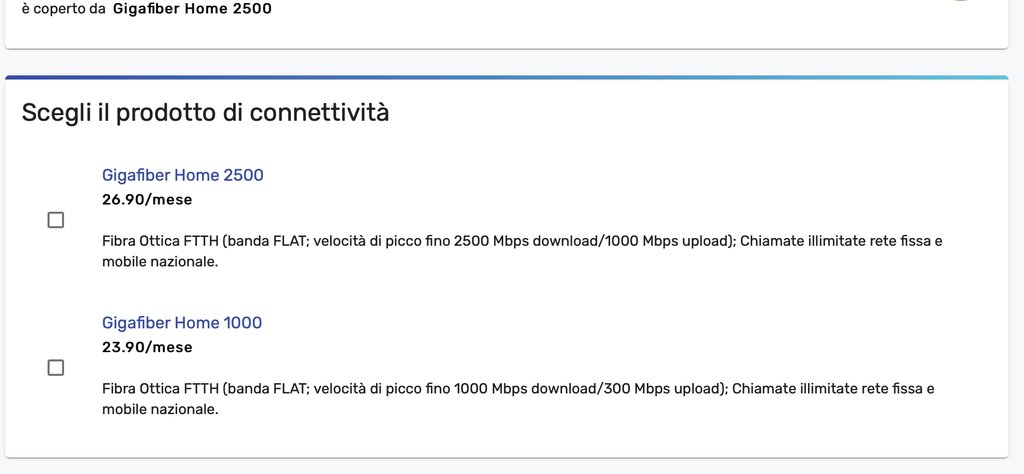The width and height of the screenshot is (1024, 474).
Task: Click the "è coperto da" text
Action: tap(63, 9)
